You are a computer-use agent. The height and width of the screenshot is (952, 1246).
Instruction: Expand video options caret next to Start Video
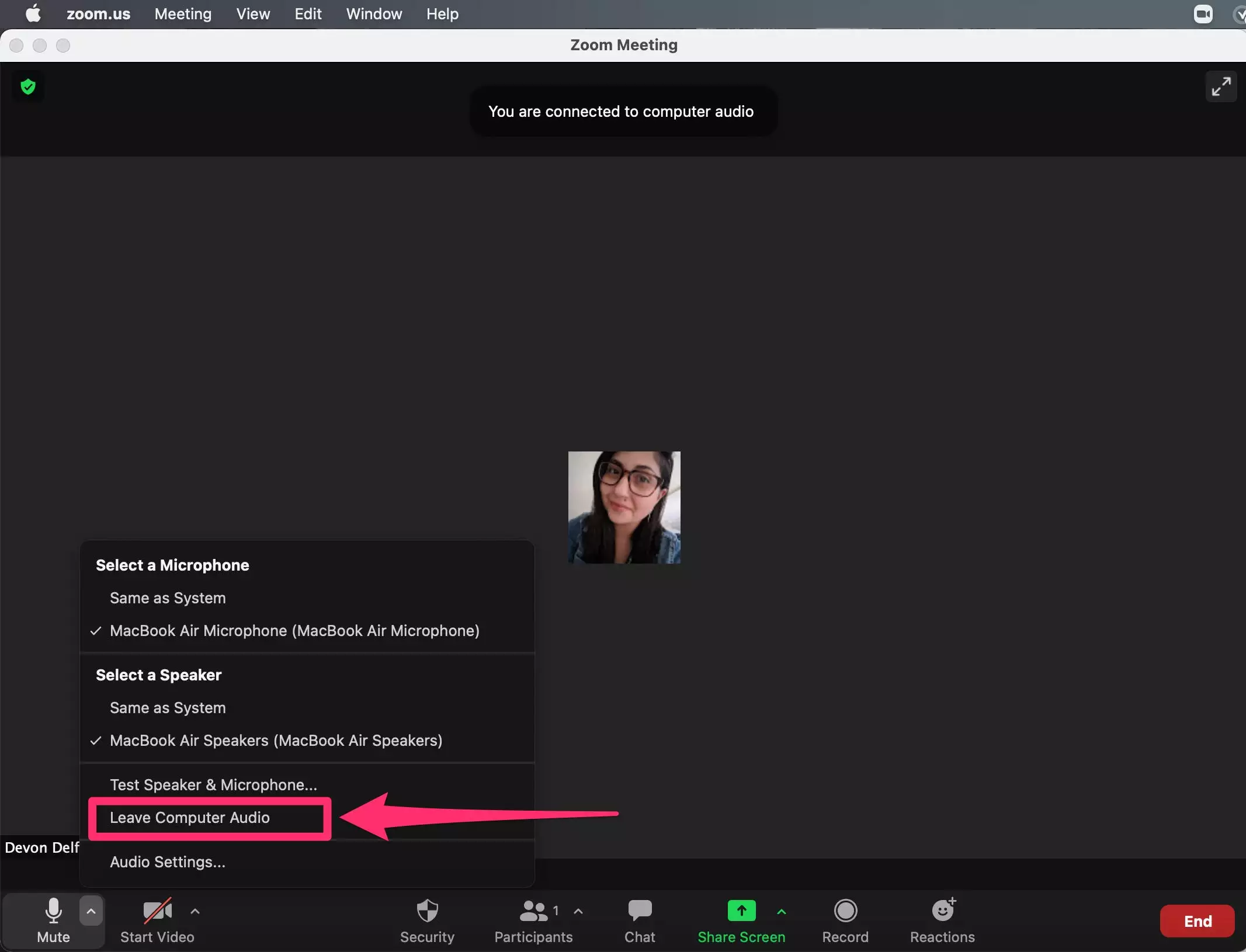(195, 911)
